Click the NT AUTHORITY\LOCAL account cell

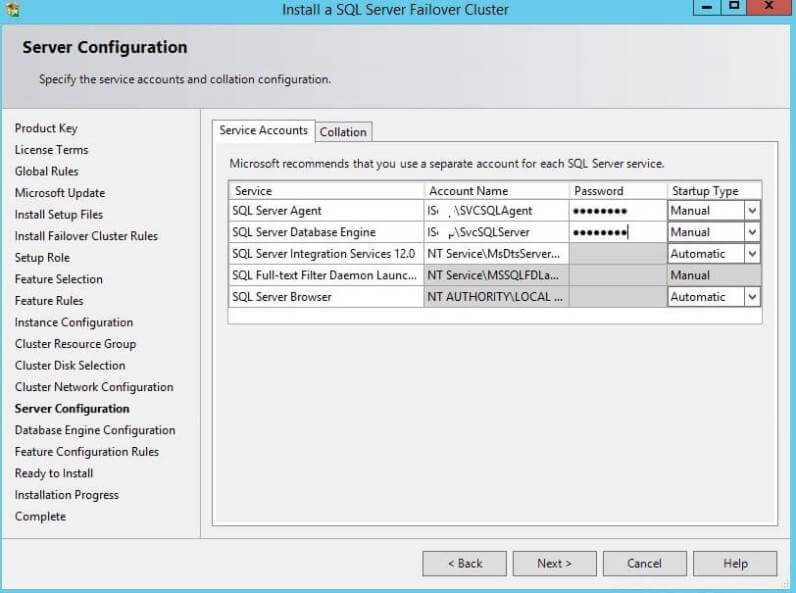496,297
